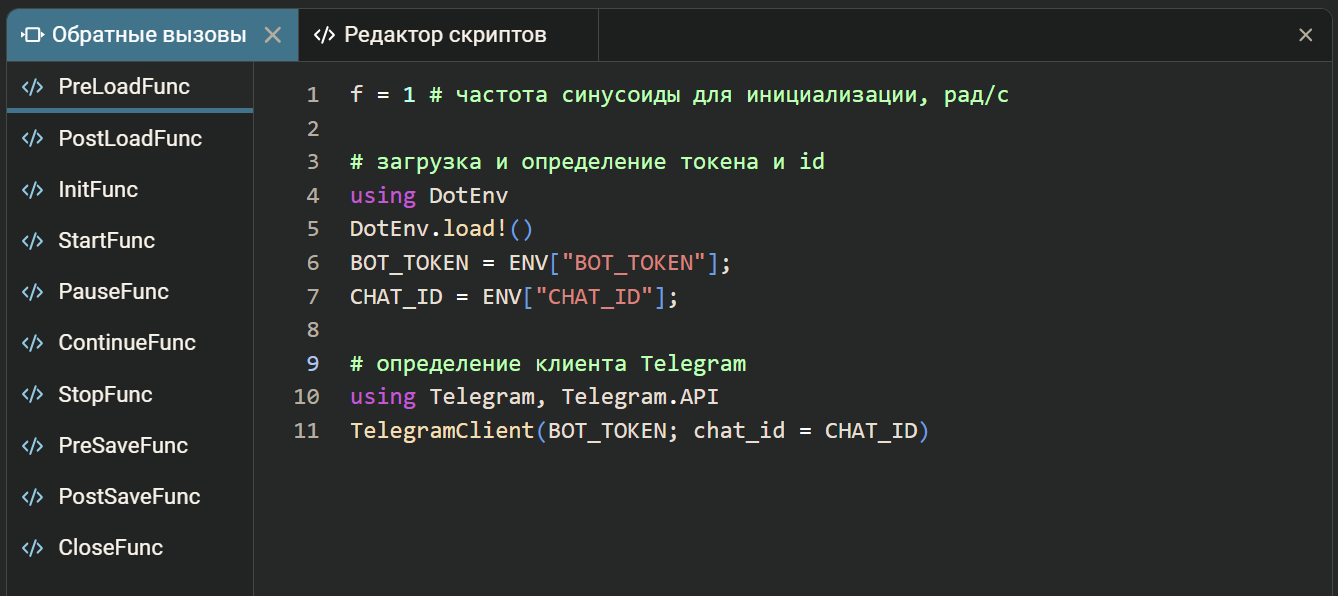Open the PreSaveFunc callback
This screenshot has height=596, width=1338.
[123, 446]
